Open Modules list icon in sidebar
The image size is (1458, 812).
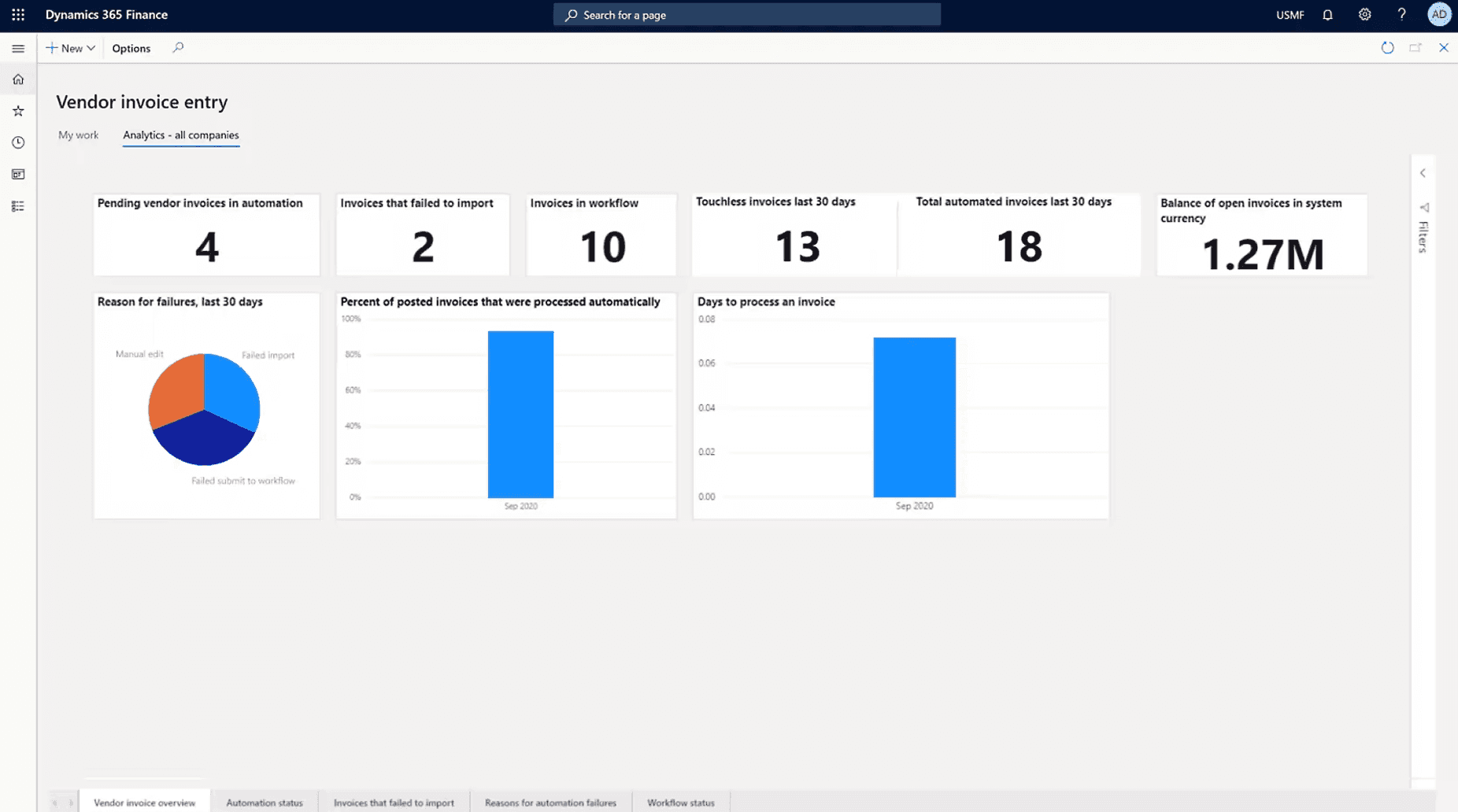tap(18, 206)
